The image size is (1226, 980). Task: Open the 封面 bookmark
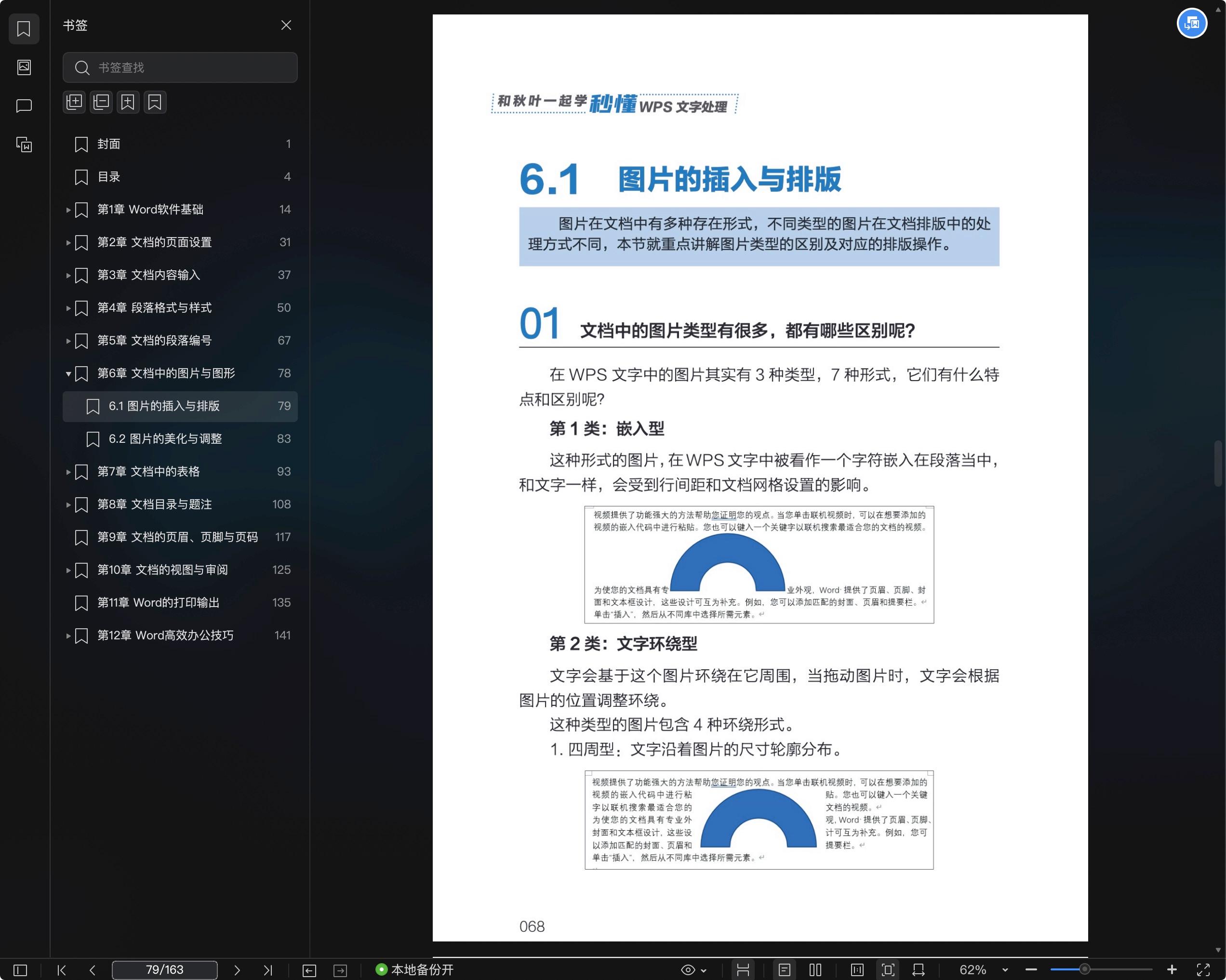click(x=180, y=144)
